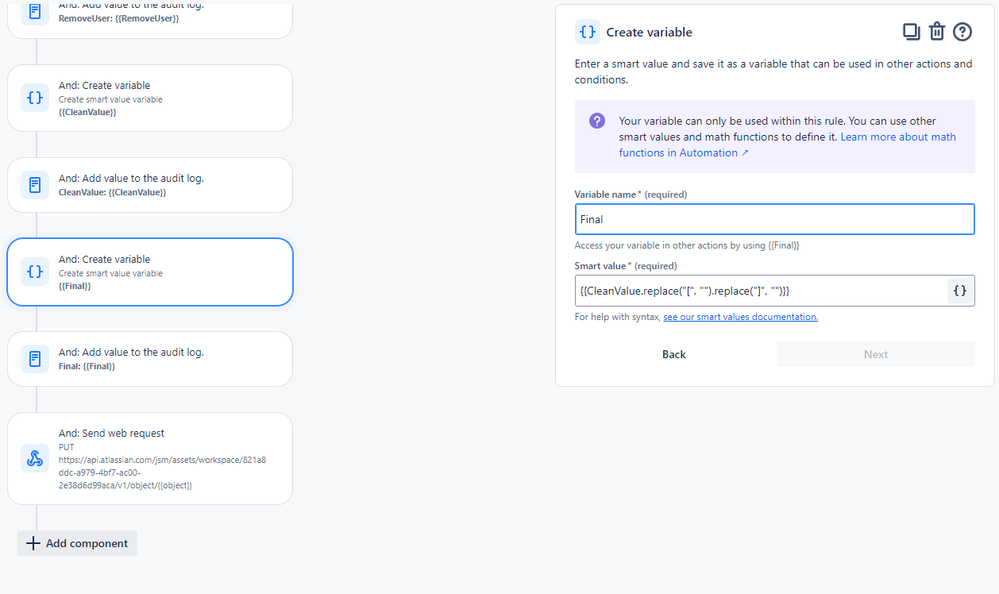
Task: Select the audit log RemoveUser step card
Action: click(x=150, y=19)
